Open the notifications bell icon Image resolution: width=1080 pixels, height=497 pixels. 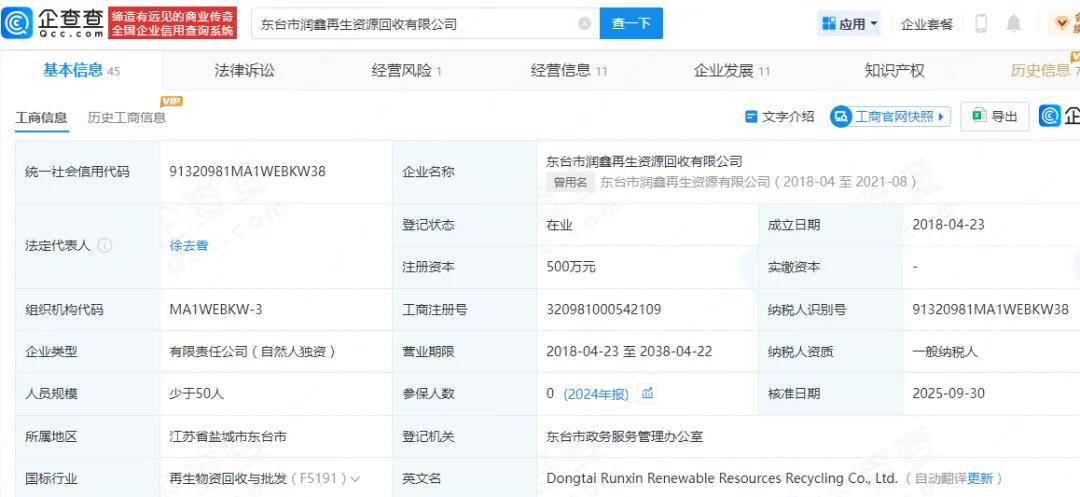tap(1014, 24)
